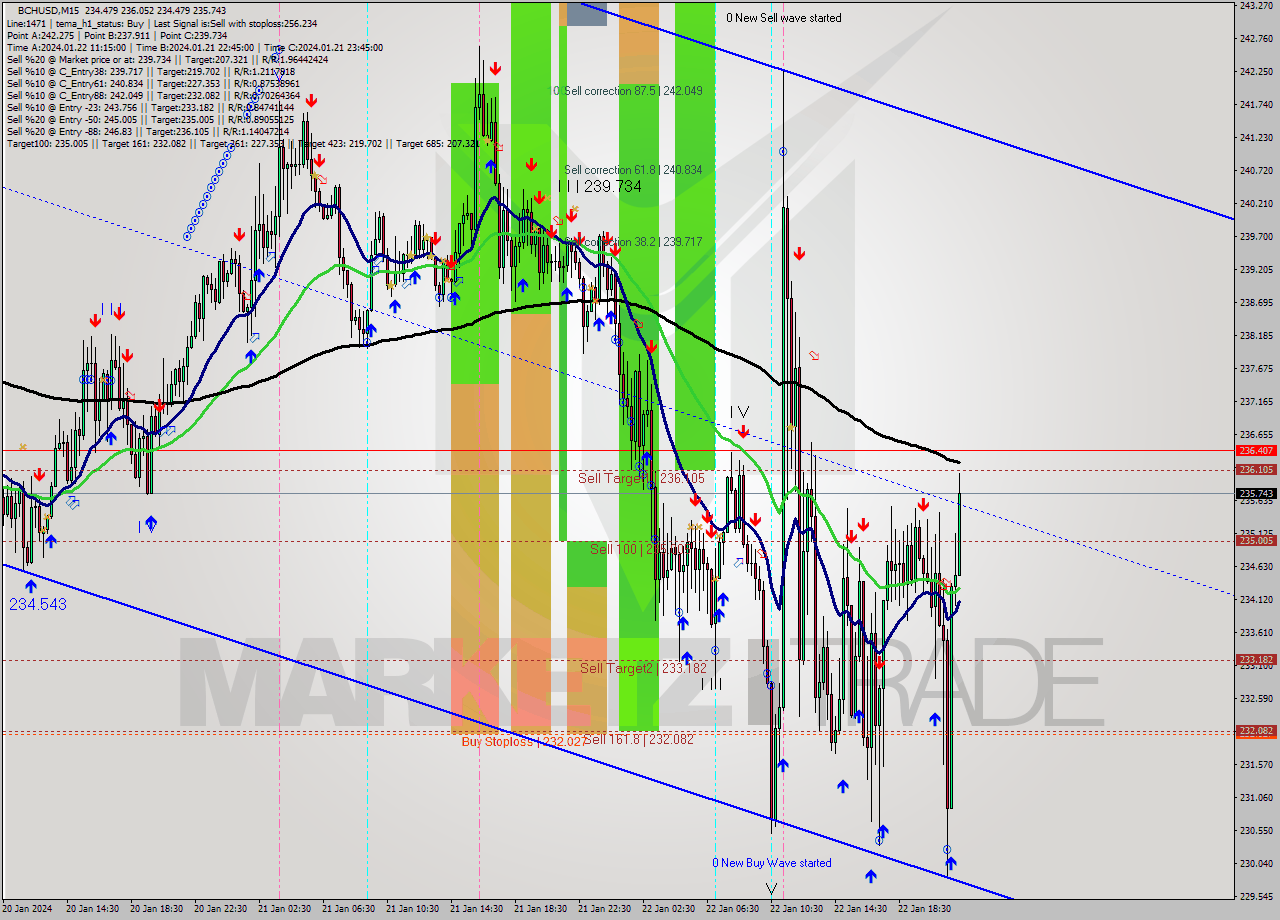The height and width of the screenshot is (920, 1280).
Task: Click the 'Line:1471 | tema_h1_status: Buy' info line
Action: pyautogui.click(x=162, y=23)
